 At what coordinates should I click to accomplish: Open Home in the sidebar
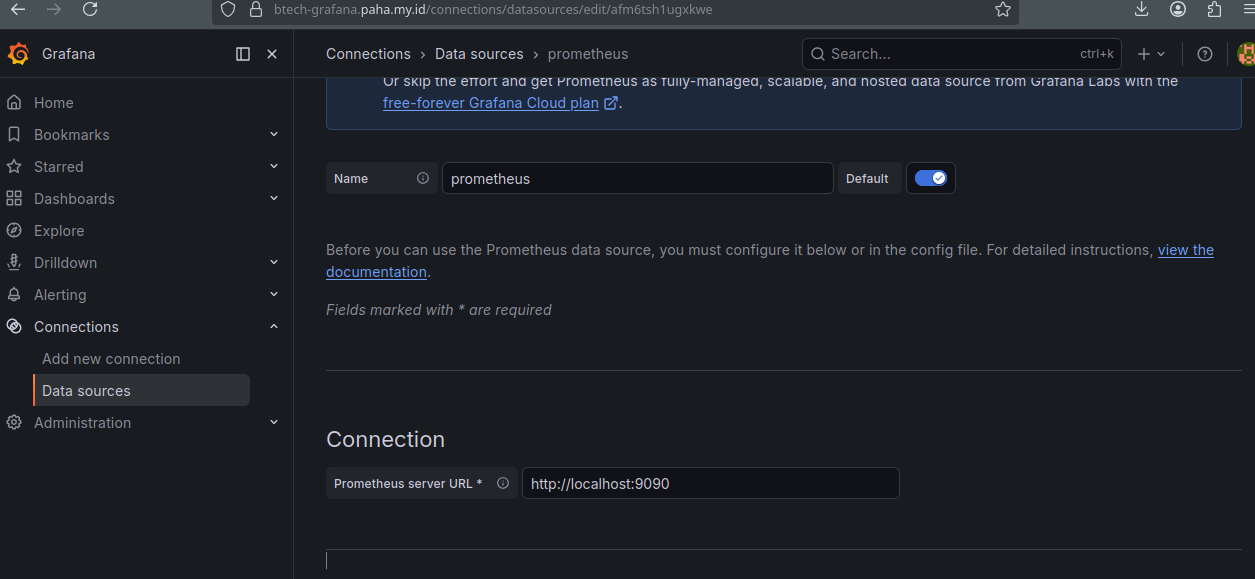tap(53, 102)
